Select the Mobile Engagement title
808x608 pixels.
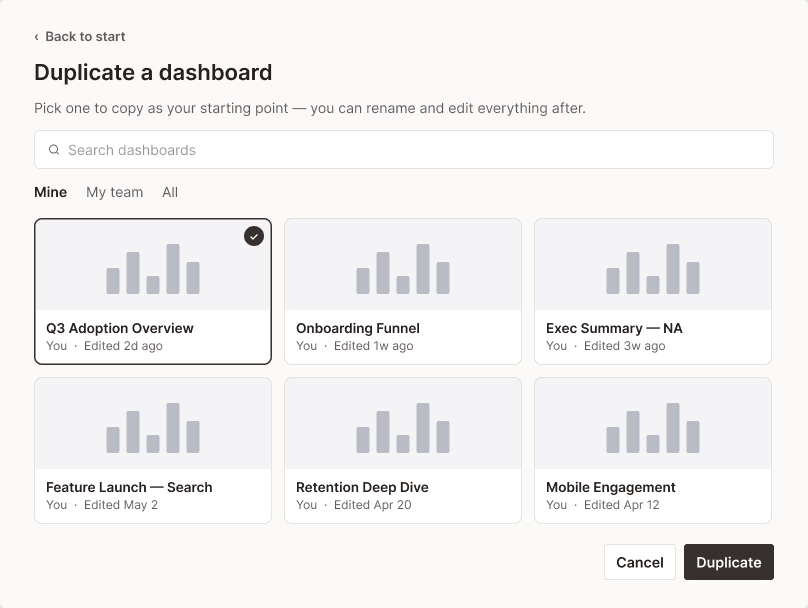611,487
